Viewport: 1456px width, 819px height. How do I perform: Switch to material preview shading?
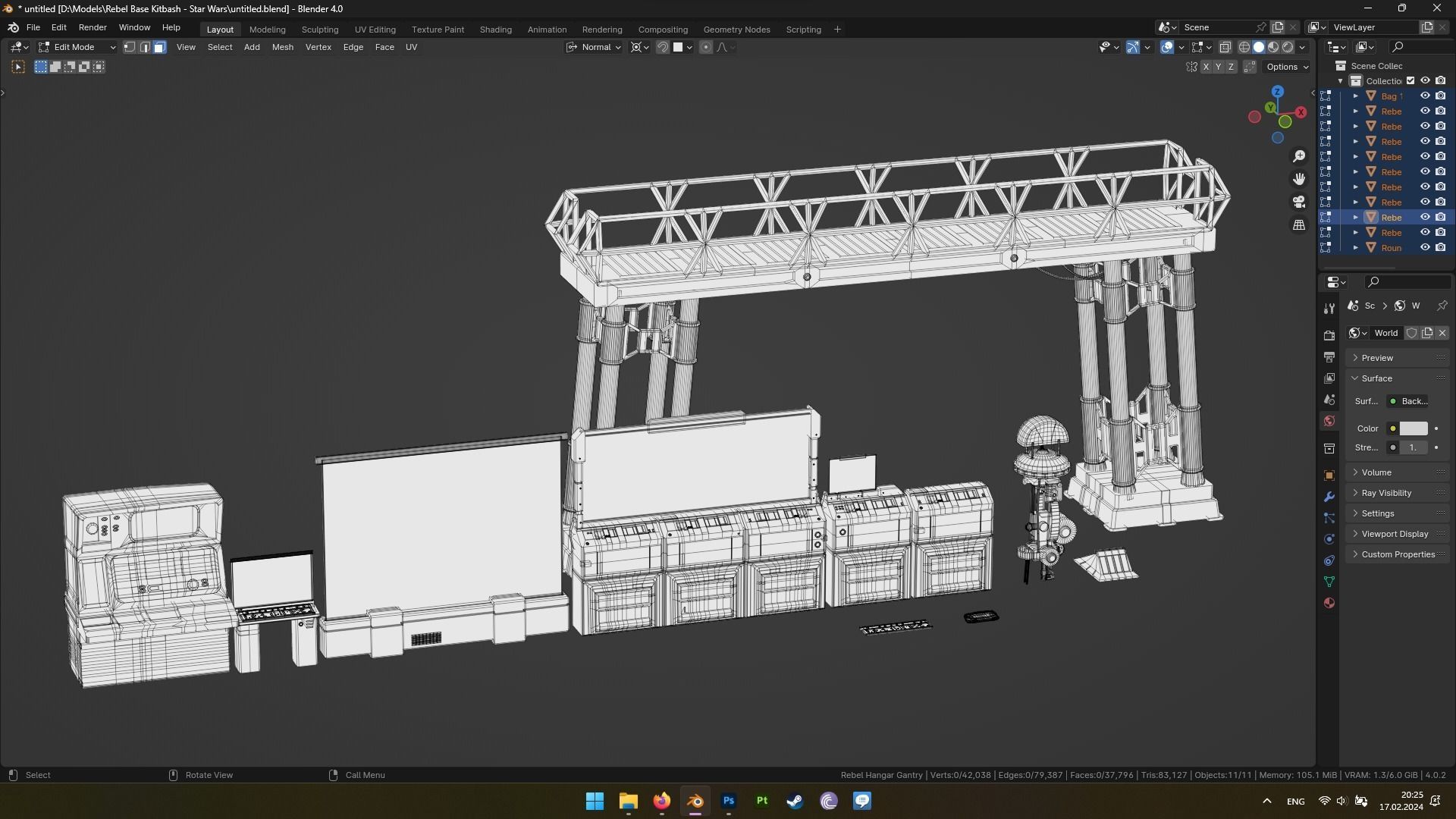[1273, 47]
